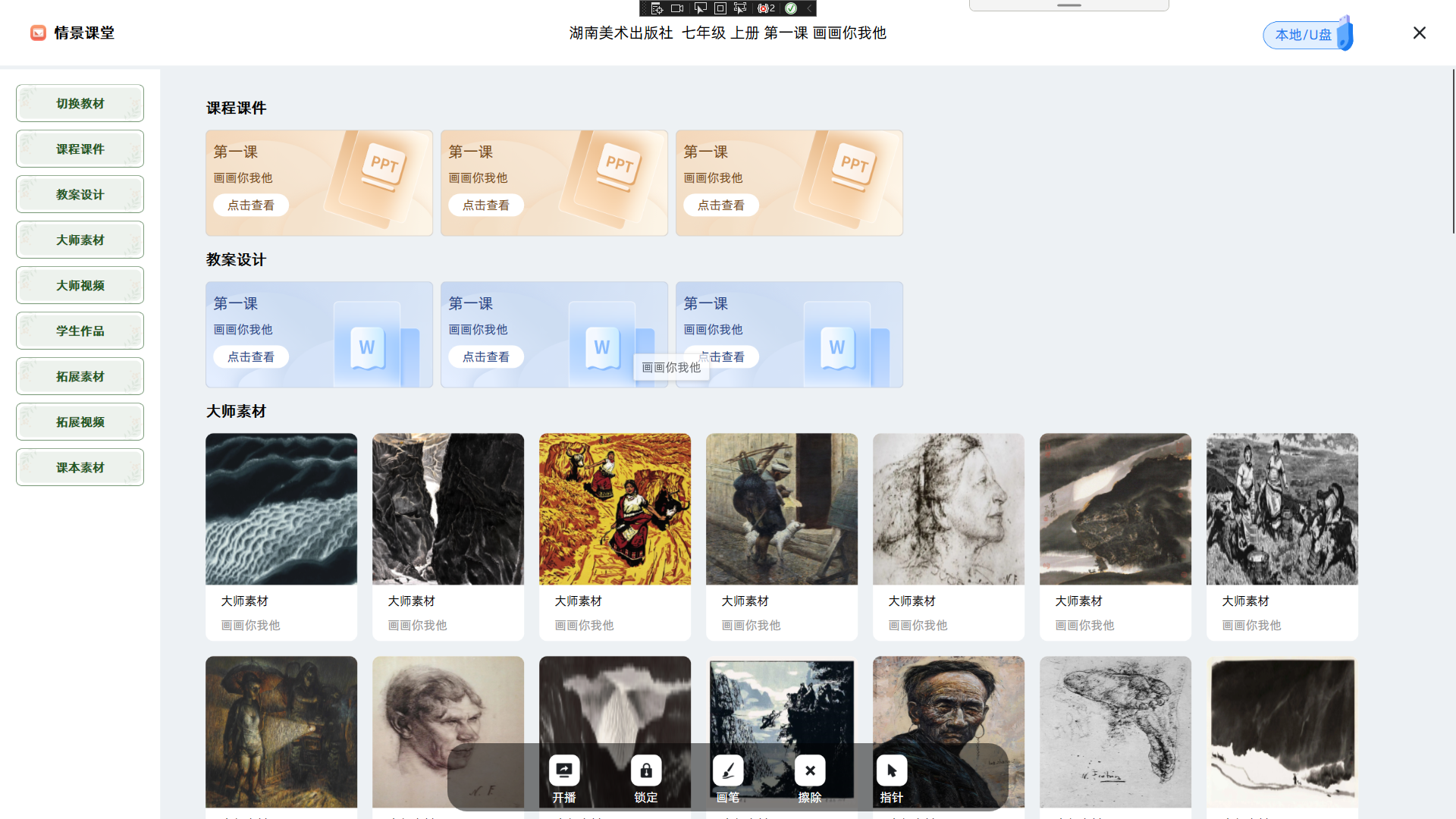Open the yellow harvest women painting thumbnail

click(x=615, y=509)
